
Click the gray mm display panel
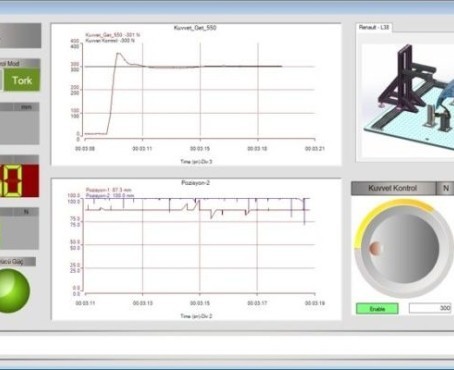19,123
